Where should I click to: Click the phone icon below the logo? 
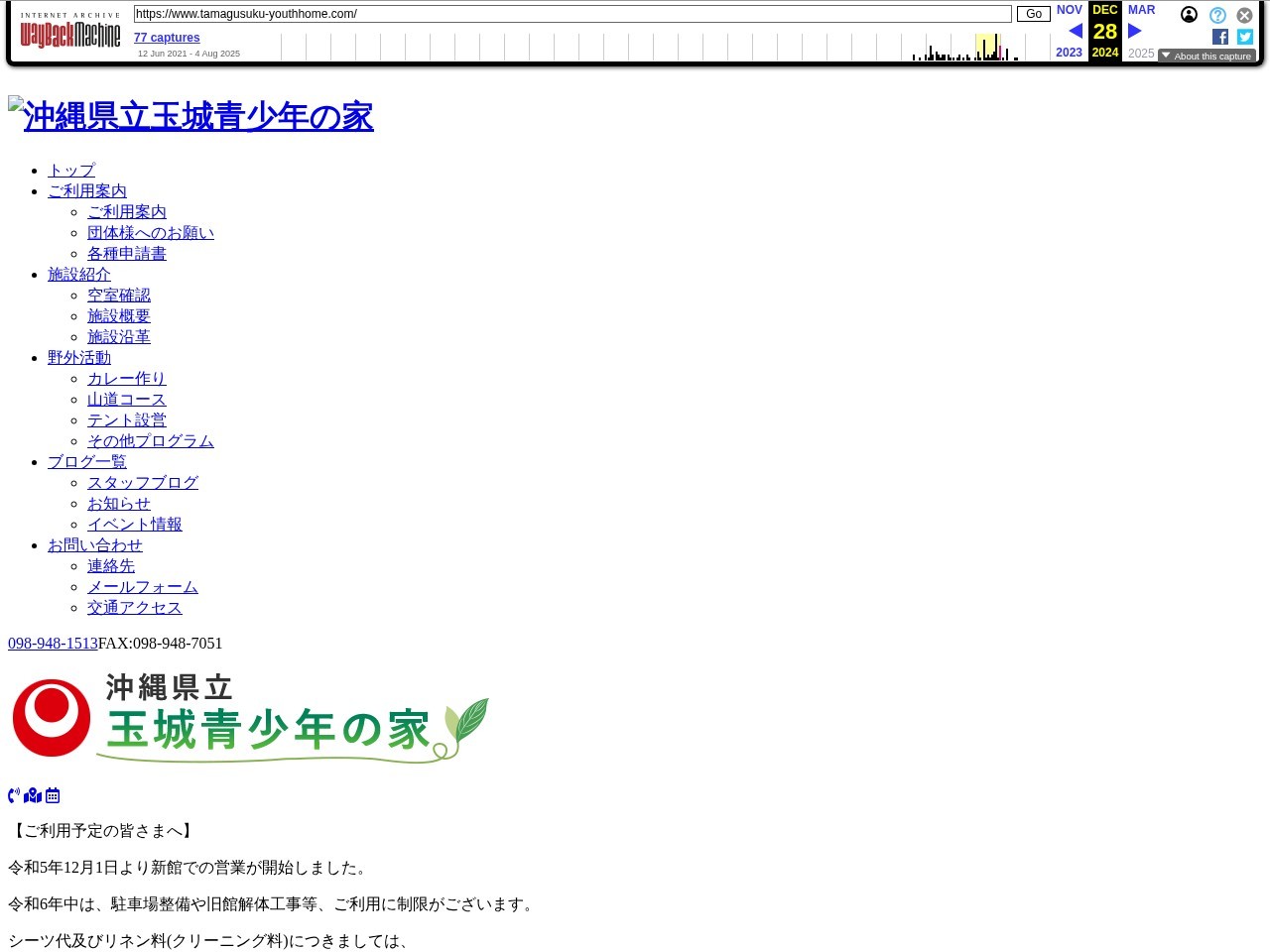point(14,795)
